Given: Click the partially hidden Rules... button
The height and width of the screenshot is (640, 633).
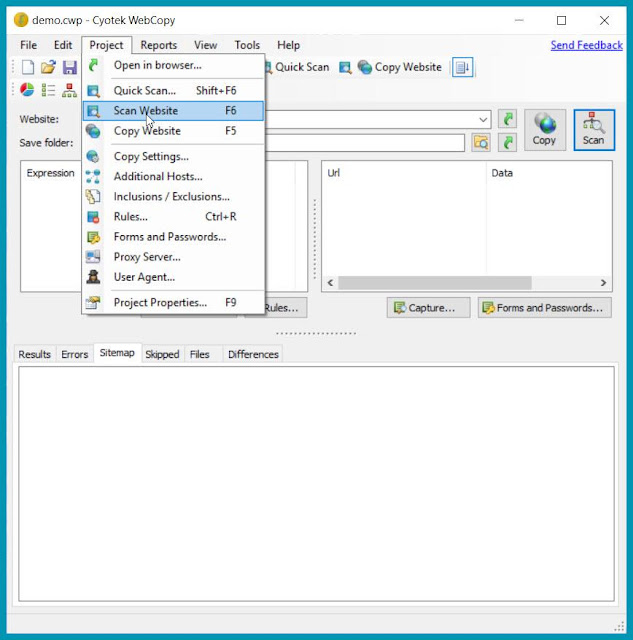Looking at the screenshot, I should [x=286, y=308].
